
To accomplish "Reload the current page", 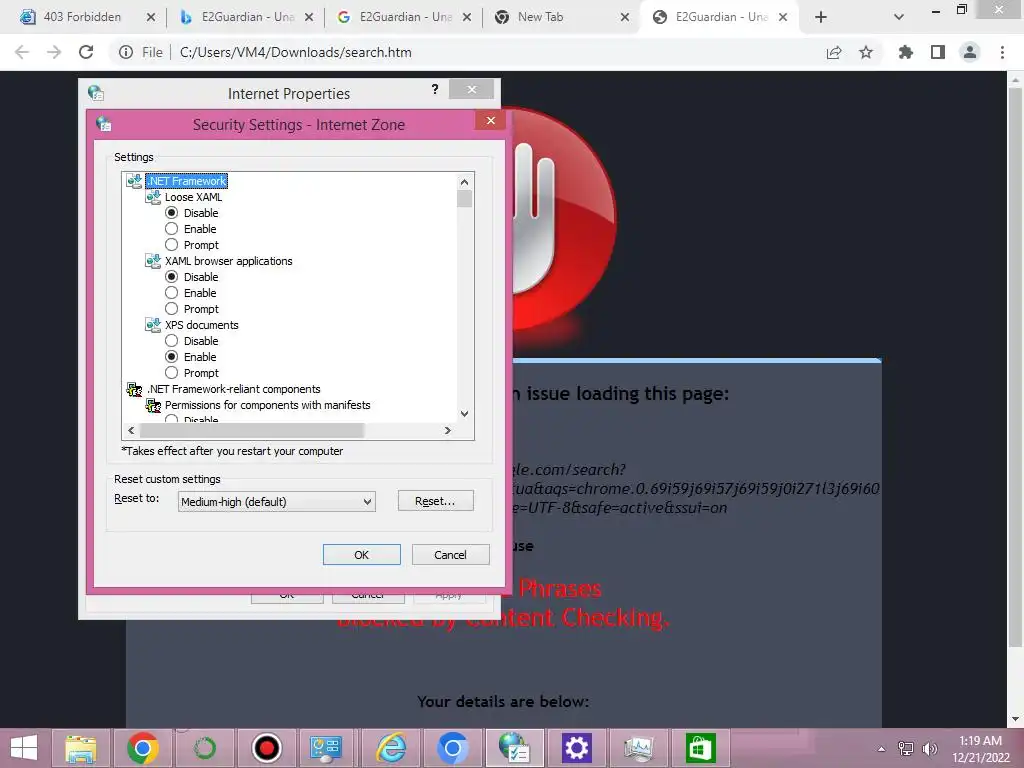I will 86,52.
